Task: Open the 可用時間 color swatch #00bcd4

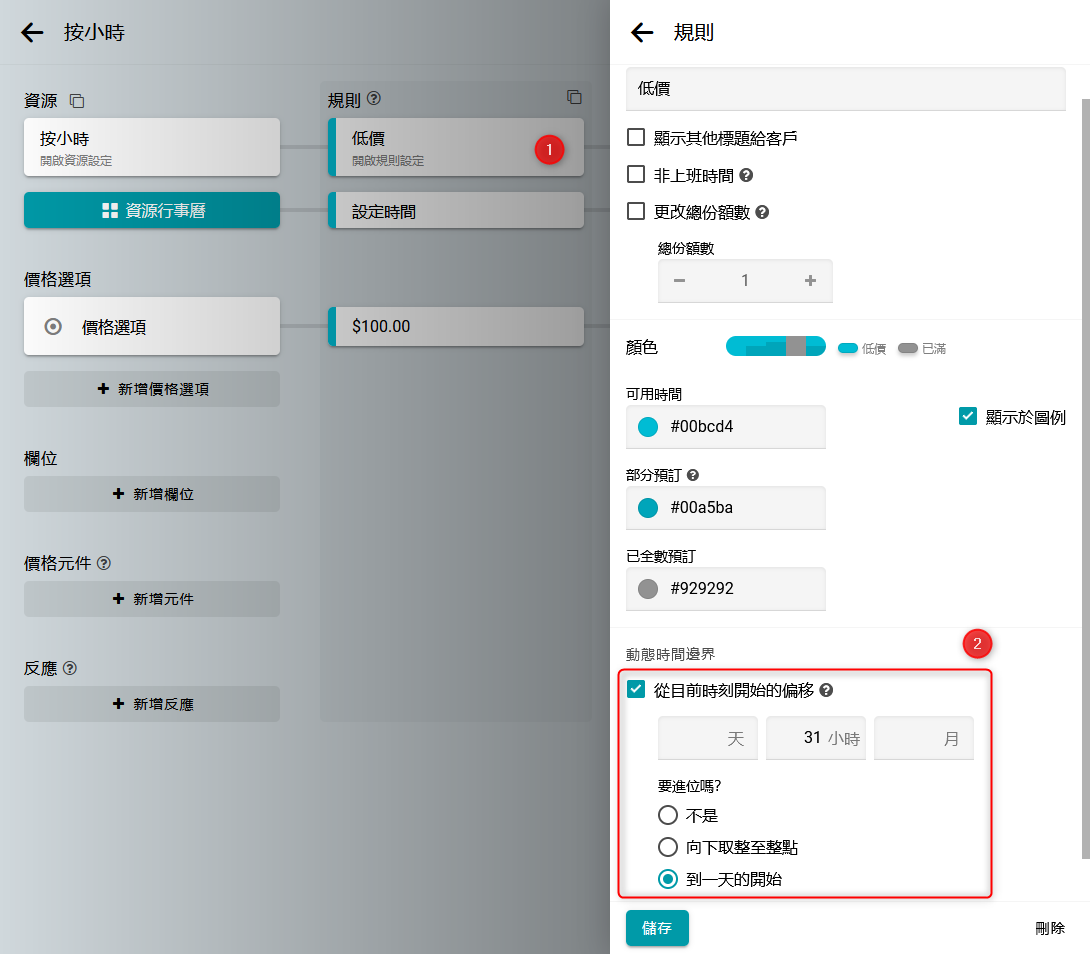Action: pos(648,427)
